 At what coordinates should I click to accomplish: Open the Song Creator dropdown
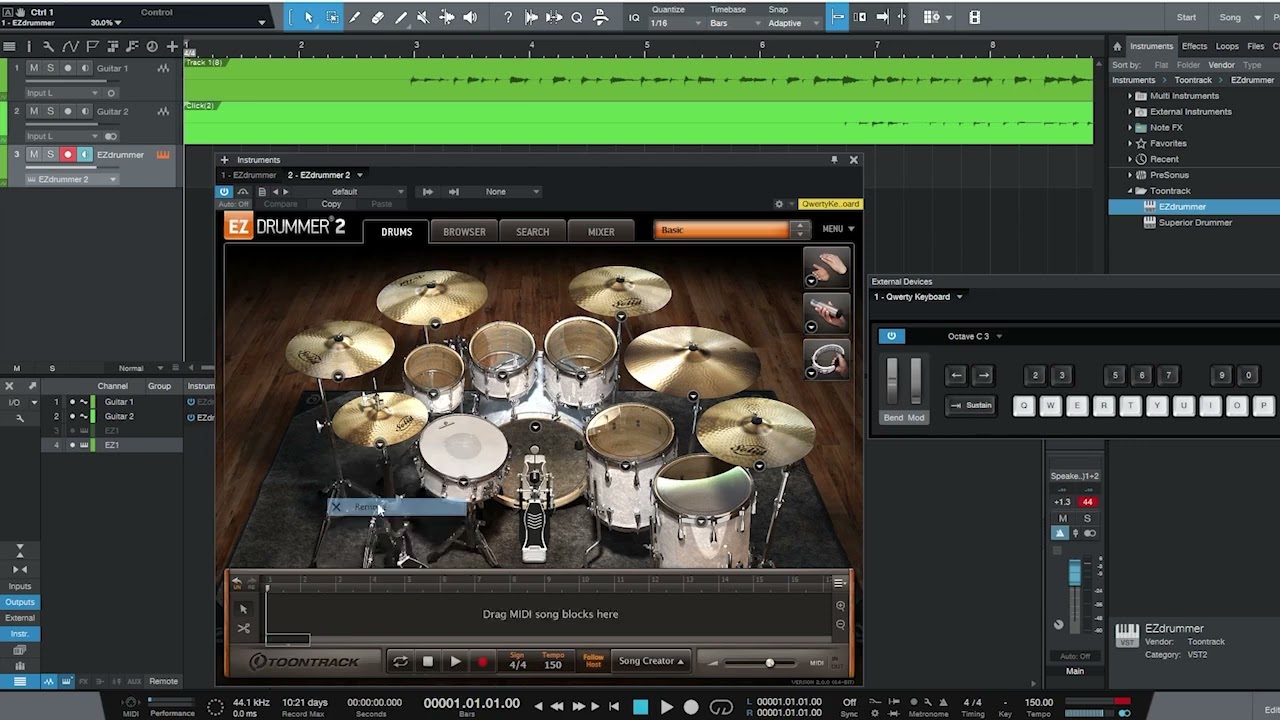(651, 661)
